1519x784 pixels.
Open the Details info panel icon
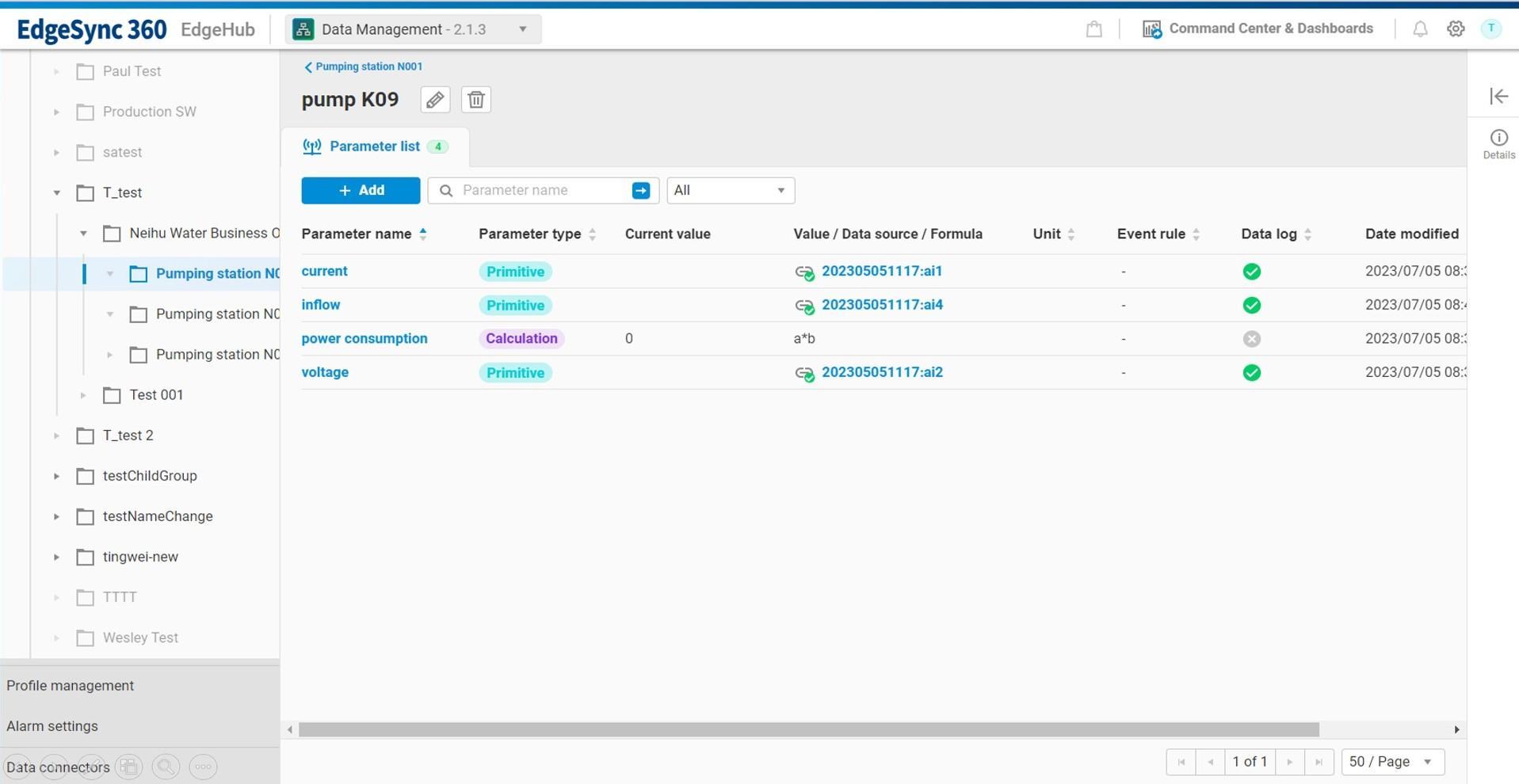[x=1498, y=143]
